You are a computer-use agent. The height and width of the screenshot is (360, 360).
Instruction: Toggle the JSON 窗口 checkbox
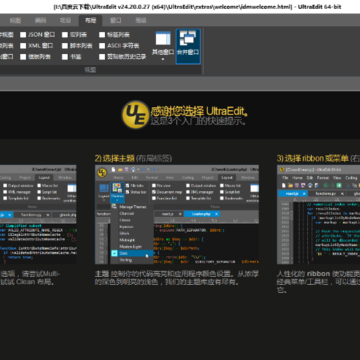pos(23,35)
